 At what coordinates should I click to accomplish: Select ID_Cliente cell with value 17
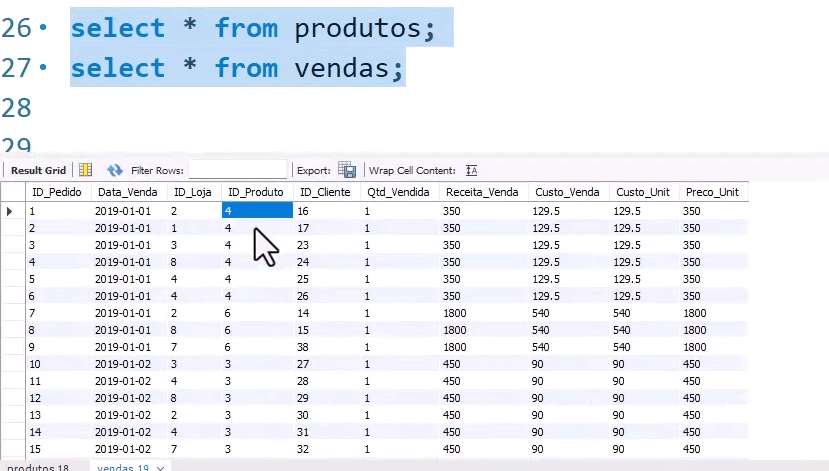pyautogui.click(x=326, y=228)
